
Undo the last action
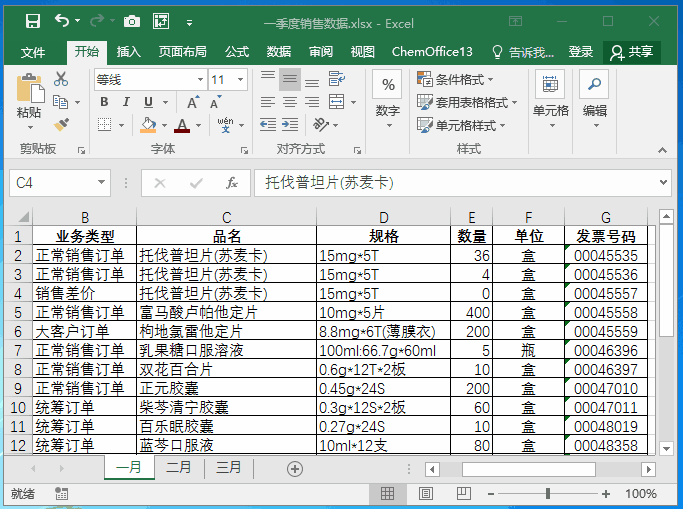tap(62, 20)
